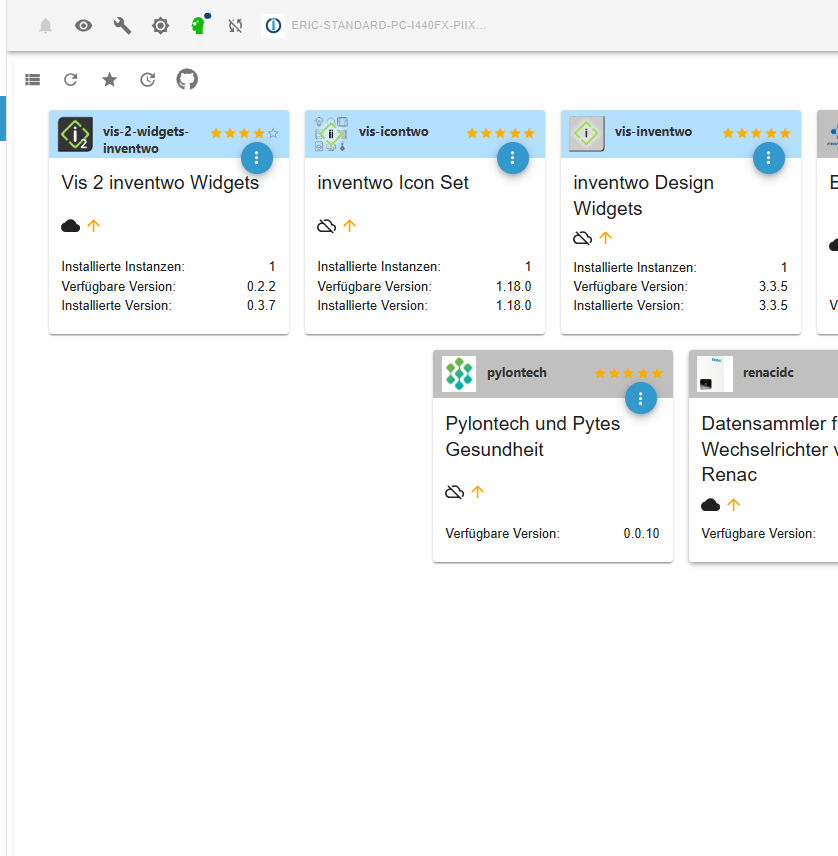Click the vis-inventwo header name
This screenshot has width=838, height=856.
coord(653,132)
